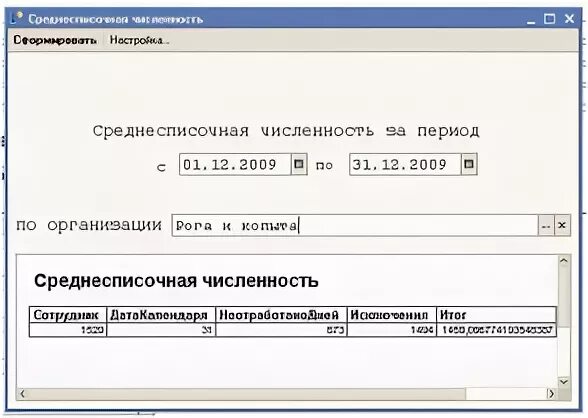Click the Итог value cell in report
This screenshot has height=418, width=588.
click(496, 330)
